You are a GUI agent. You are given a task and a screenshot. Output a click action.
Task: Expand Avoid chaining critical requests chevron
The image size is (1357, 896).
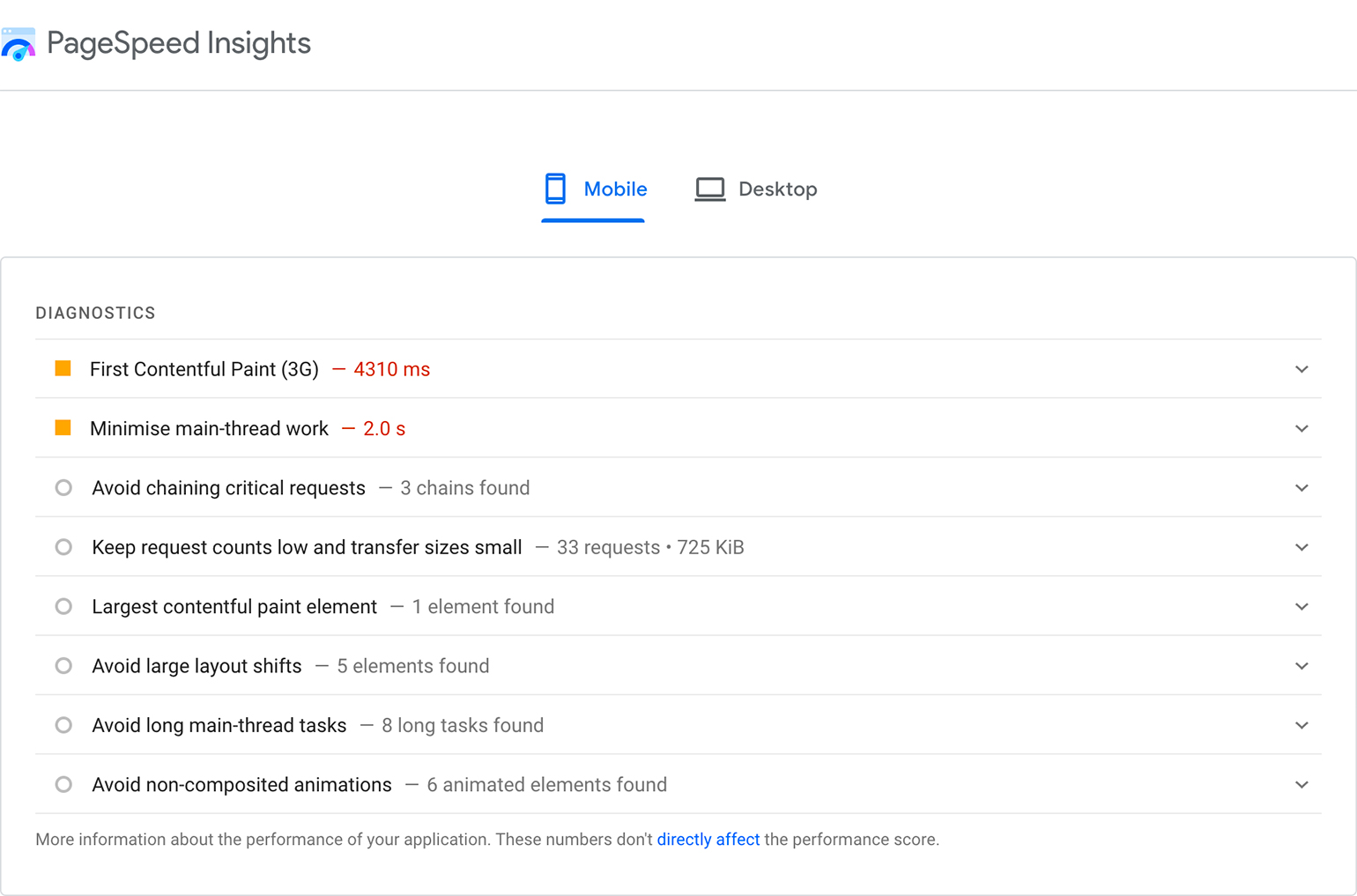pos(1301,488)
